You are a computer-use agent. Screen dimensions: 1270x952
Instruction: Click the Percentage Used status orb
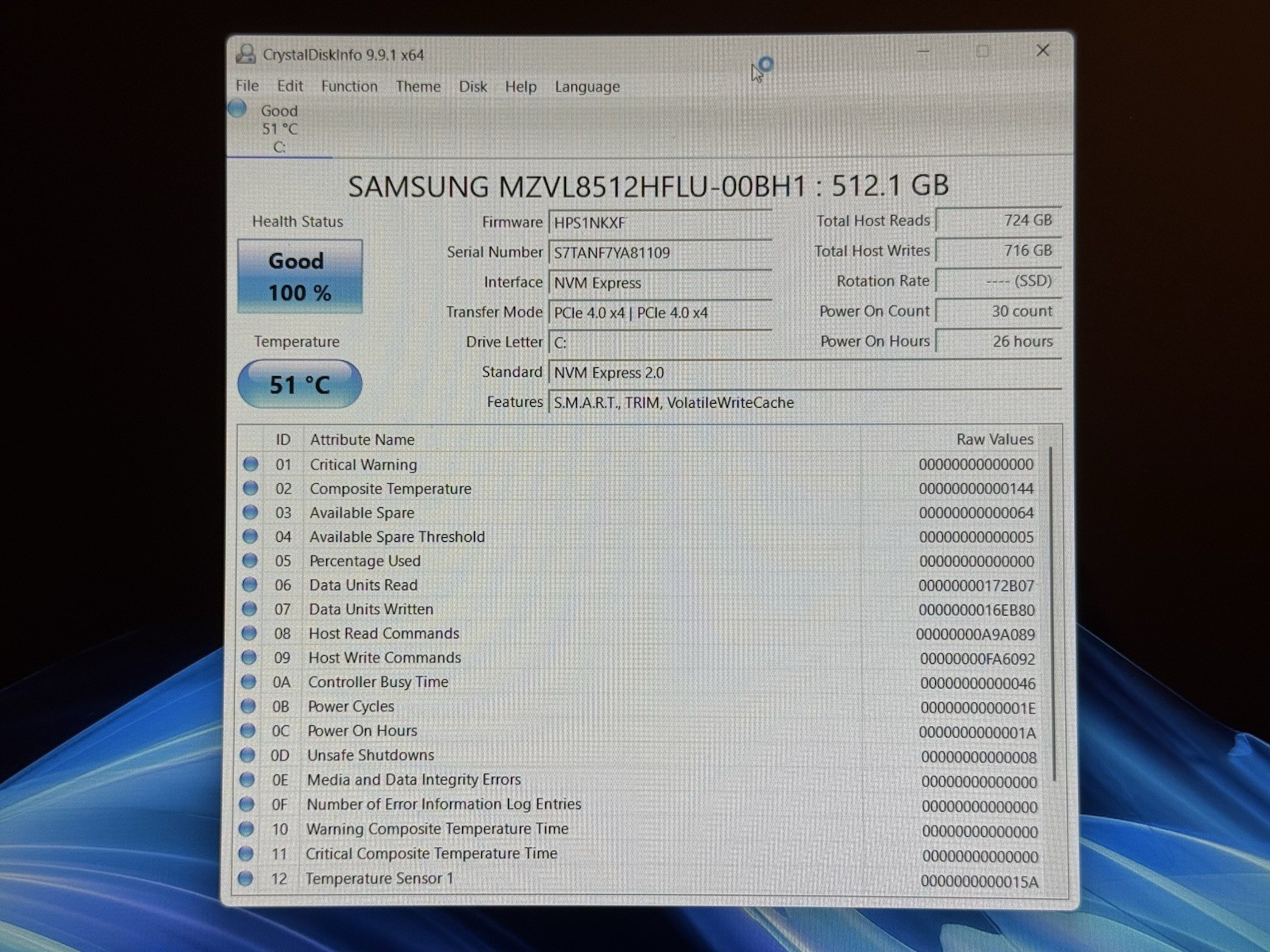[x=250, y=560]
